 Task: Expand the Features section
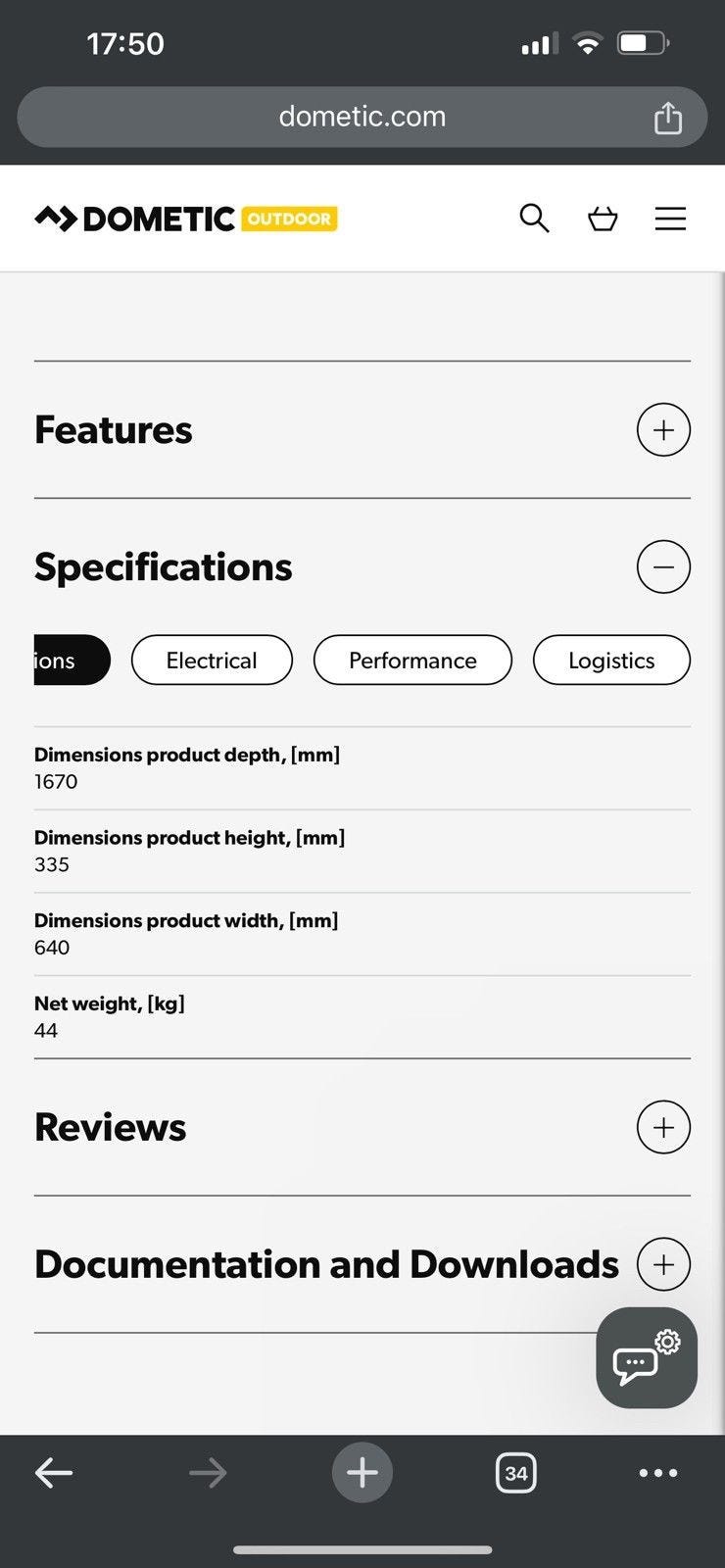coord(663,429)
